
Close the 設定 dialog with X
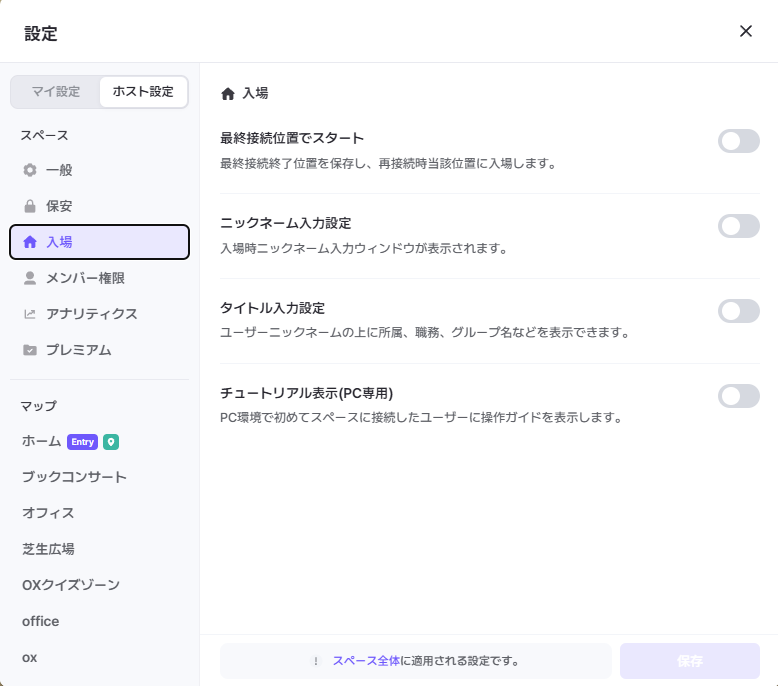745,31
